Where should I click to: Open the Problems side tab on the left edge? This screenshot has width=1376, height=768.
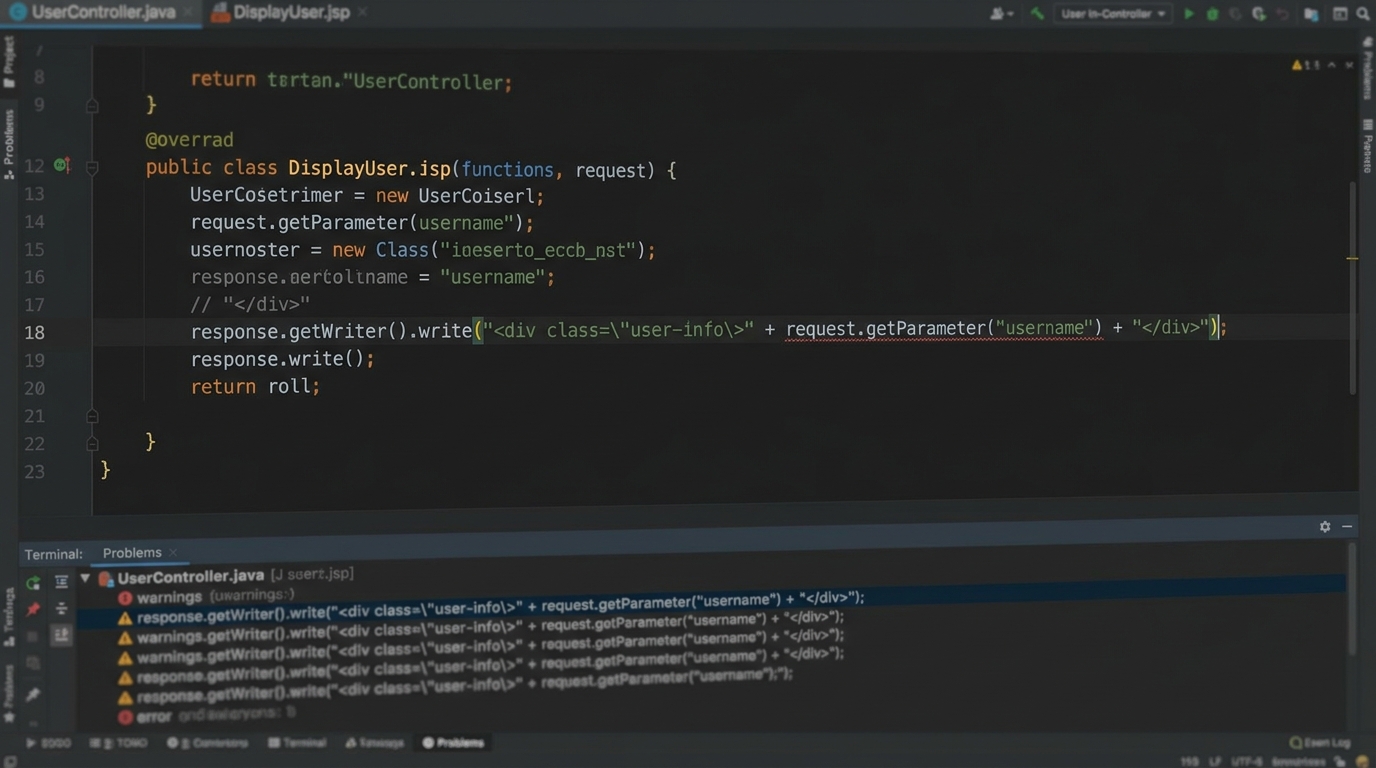9,143
